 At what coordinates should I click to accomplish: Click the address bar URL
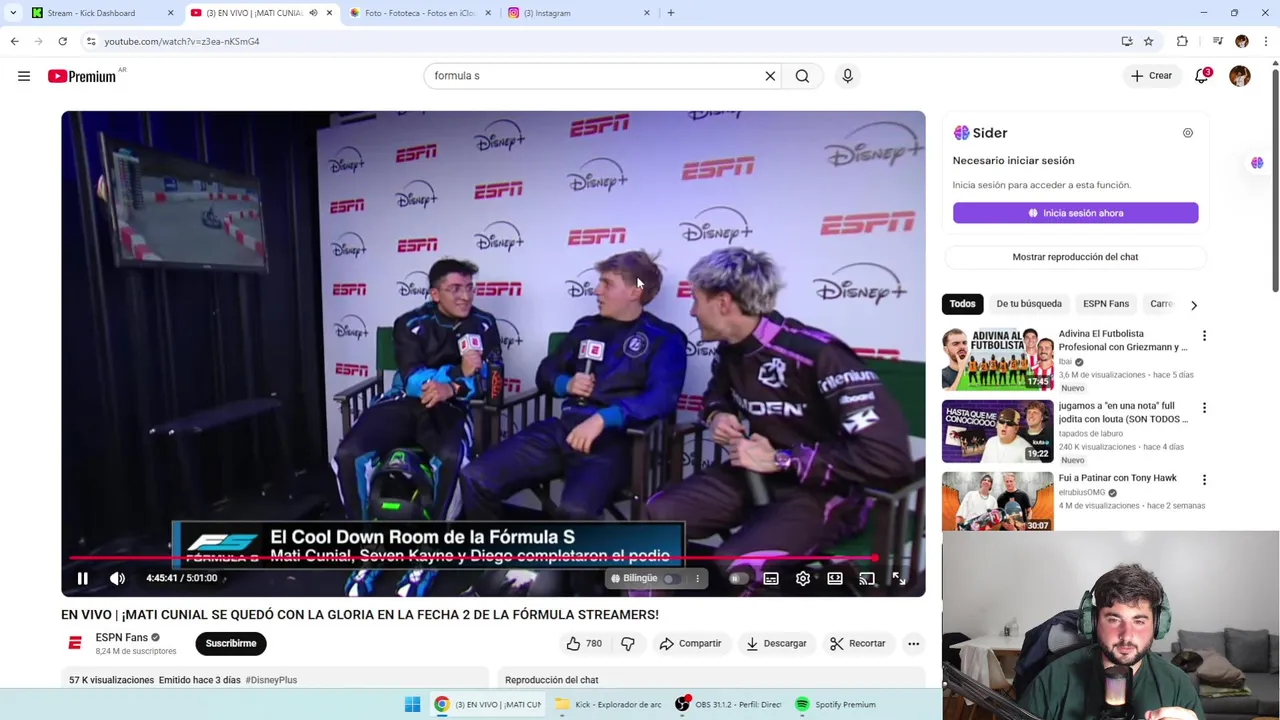point(182,41)
